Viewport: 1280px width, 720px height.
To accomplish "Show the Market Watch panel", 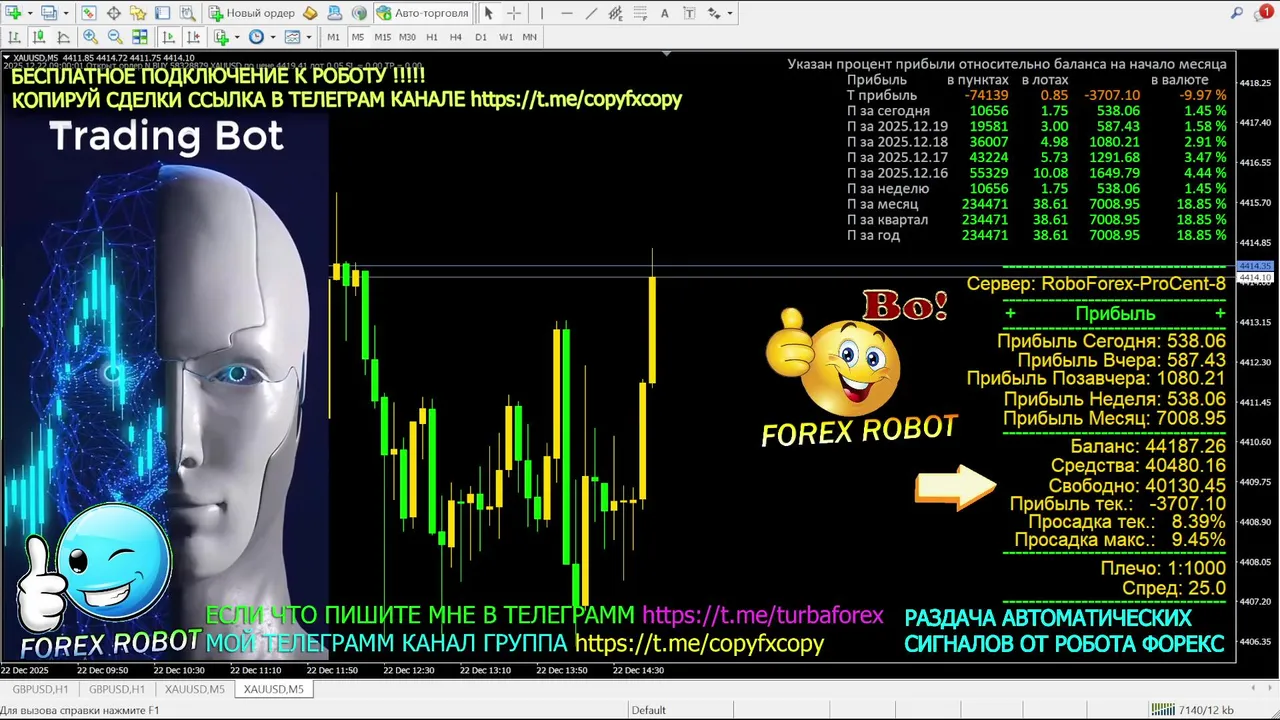I will (x=88, y=13).
